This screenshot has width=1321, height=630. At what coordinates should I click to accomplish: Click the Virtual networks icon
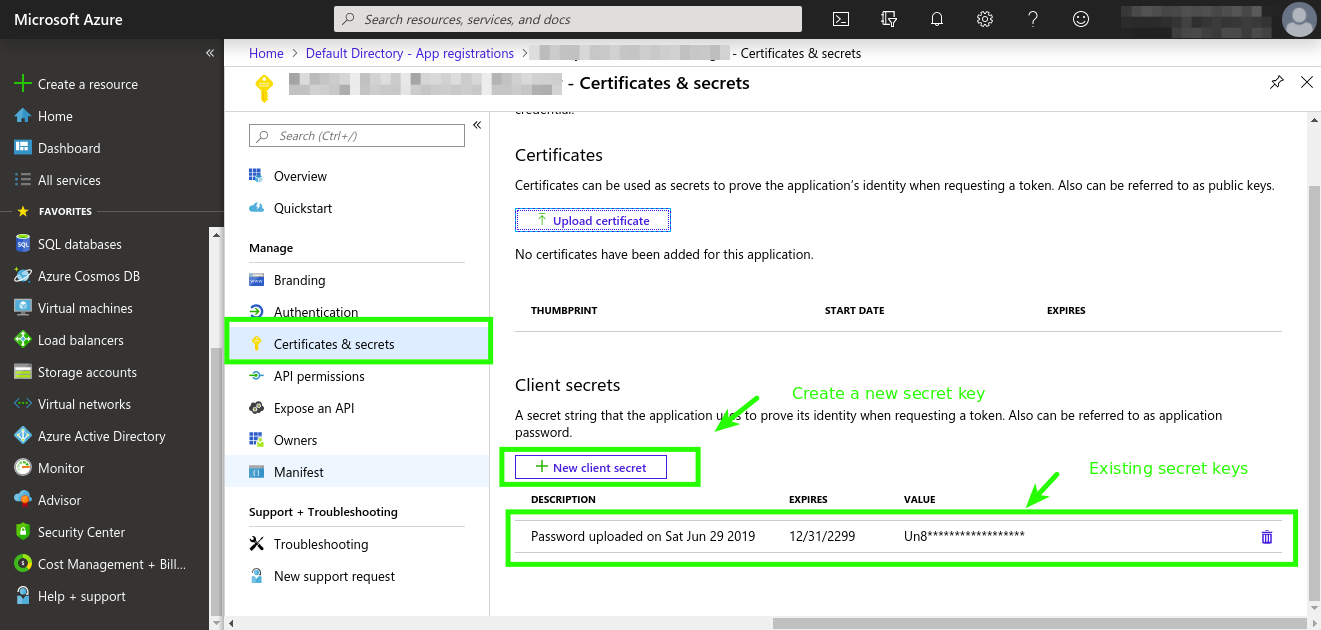pos(23,404)
